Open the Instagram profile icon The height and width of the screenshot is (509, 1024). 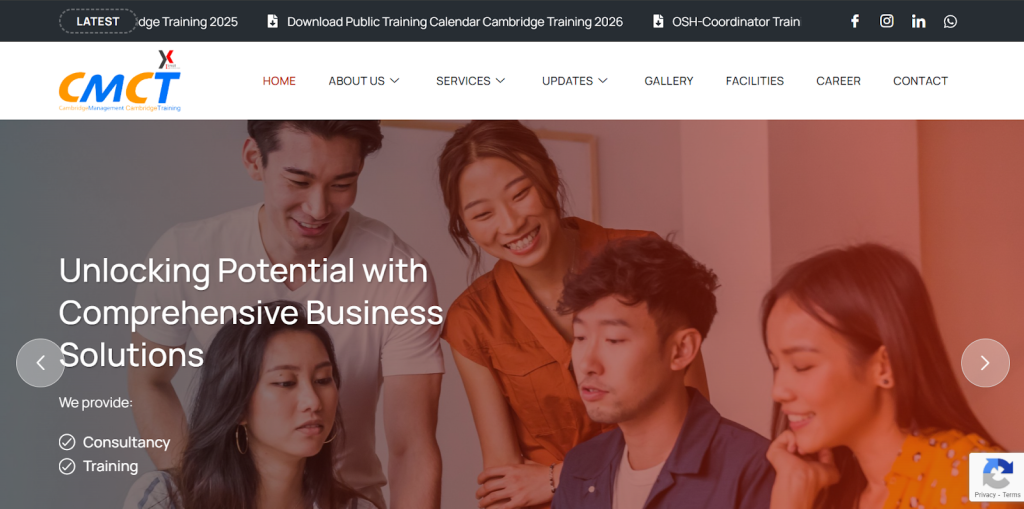pos(886,21)
